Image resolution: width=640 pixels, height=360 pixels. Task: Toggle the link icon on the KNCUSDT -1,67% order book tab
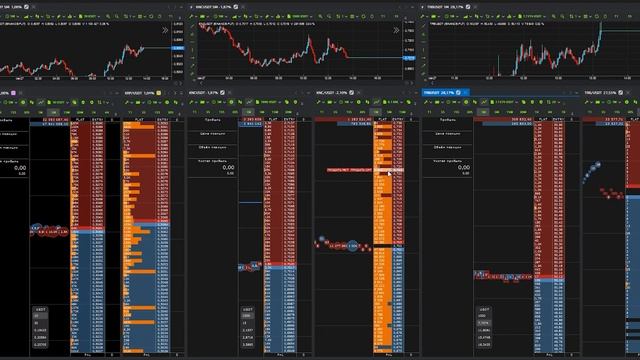pos(222,93)
